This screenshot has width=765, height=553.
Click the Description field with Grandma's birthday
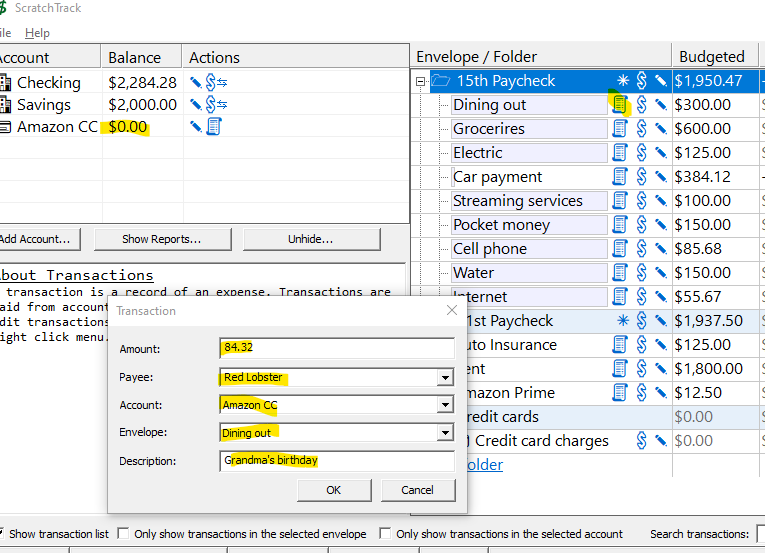pyautogui.click(x=337, y=460)
